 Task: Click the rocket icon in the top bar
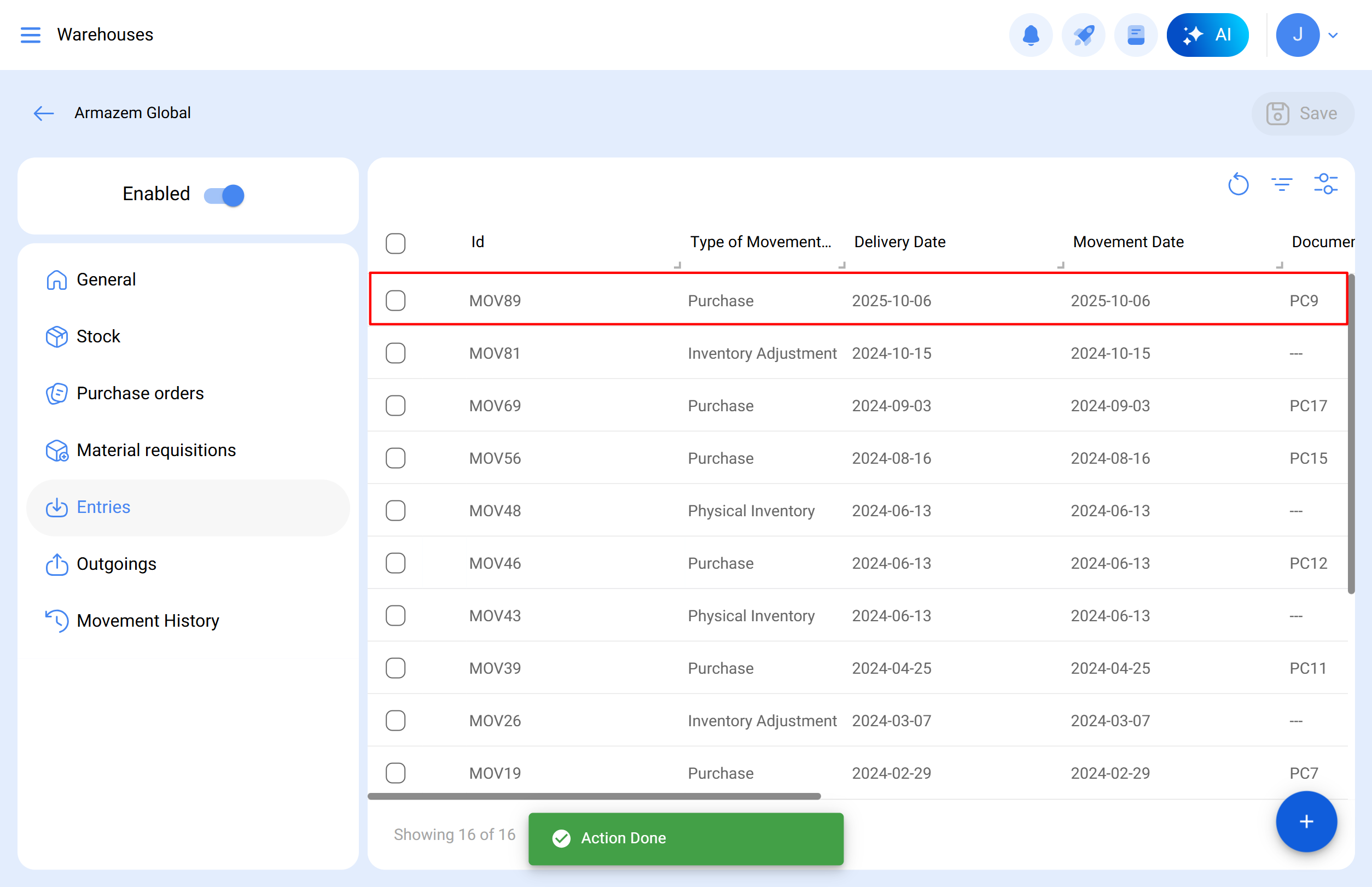(1083, 34)
